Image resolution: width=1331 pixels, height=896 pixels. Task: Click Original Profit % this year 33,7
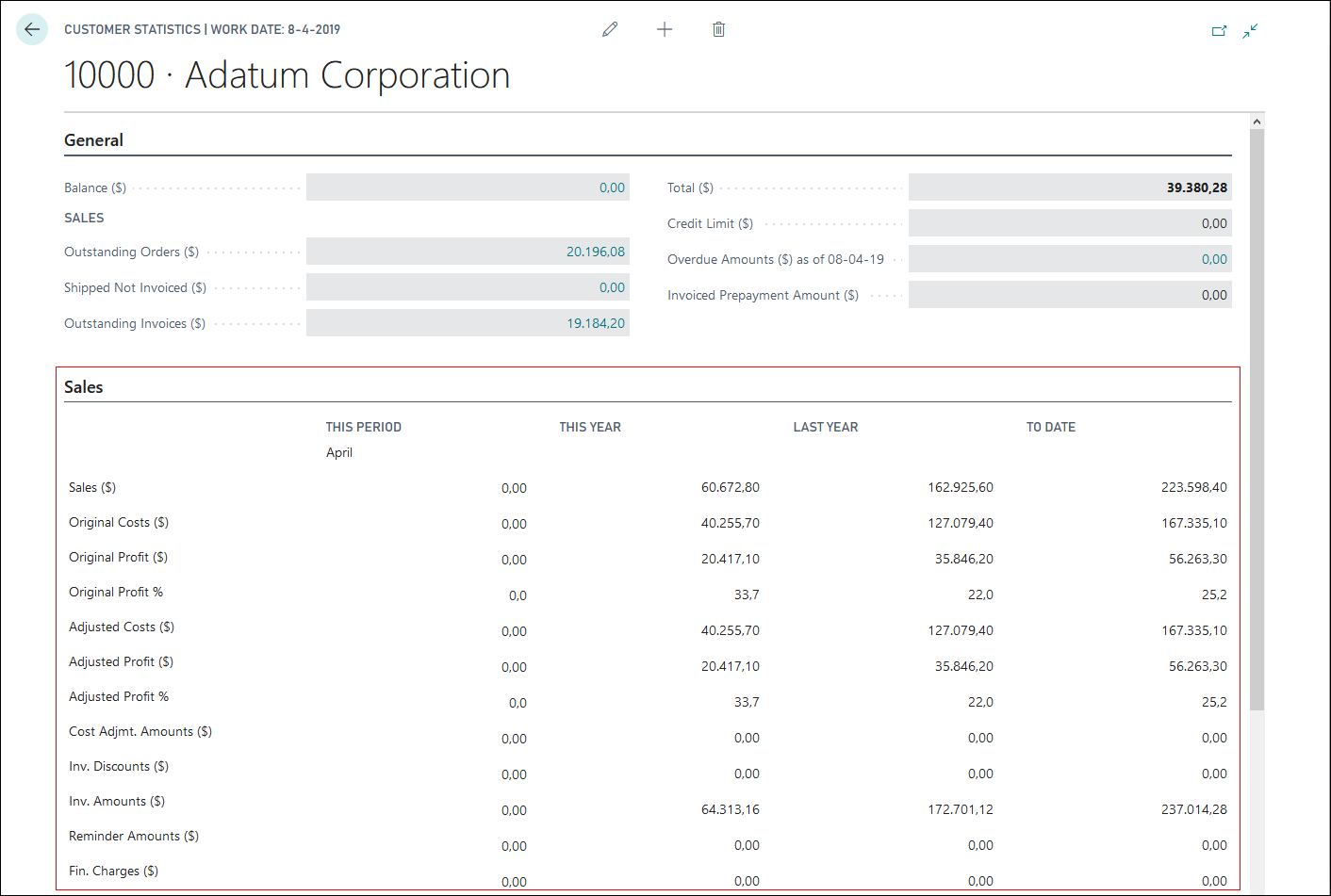click(747, 595)
